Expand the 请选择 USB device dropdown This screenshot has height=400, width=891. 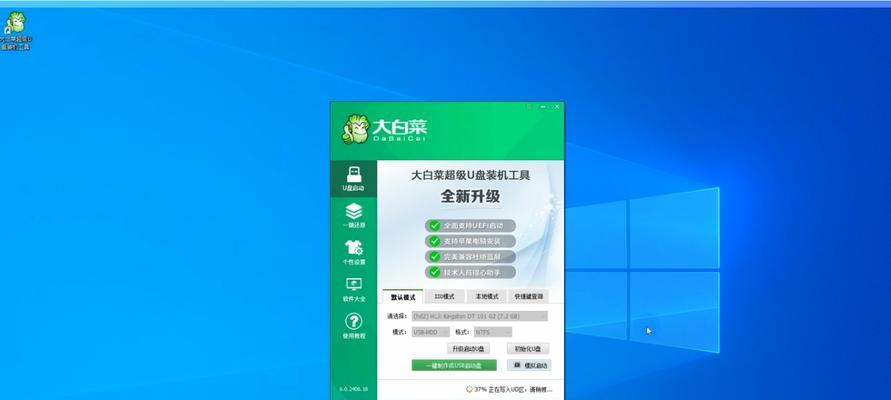coord(480,316)
